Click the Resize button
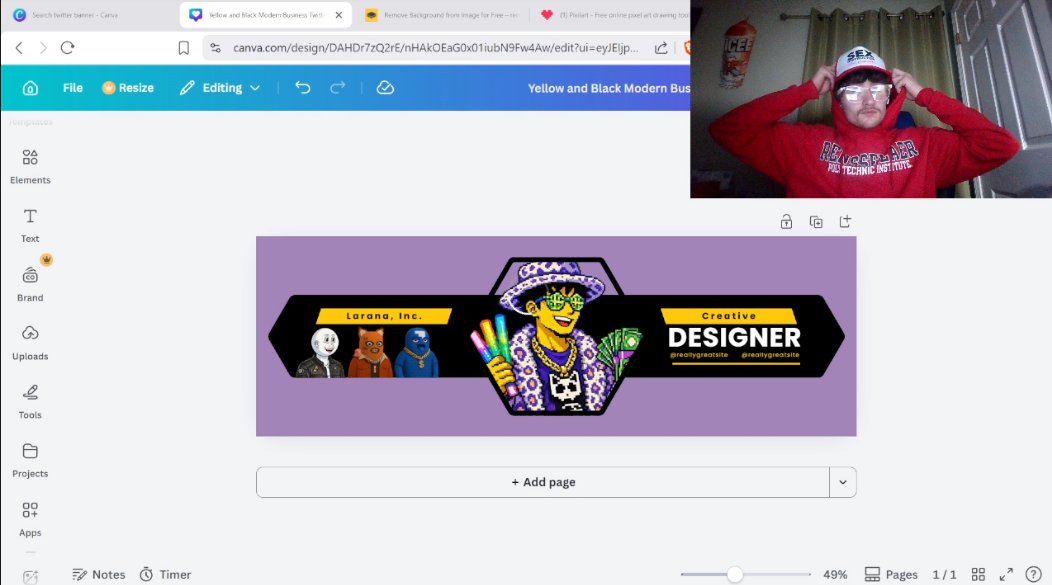The image size is (1052, 585). (x=127, y=88)
